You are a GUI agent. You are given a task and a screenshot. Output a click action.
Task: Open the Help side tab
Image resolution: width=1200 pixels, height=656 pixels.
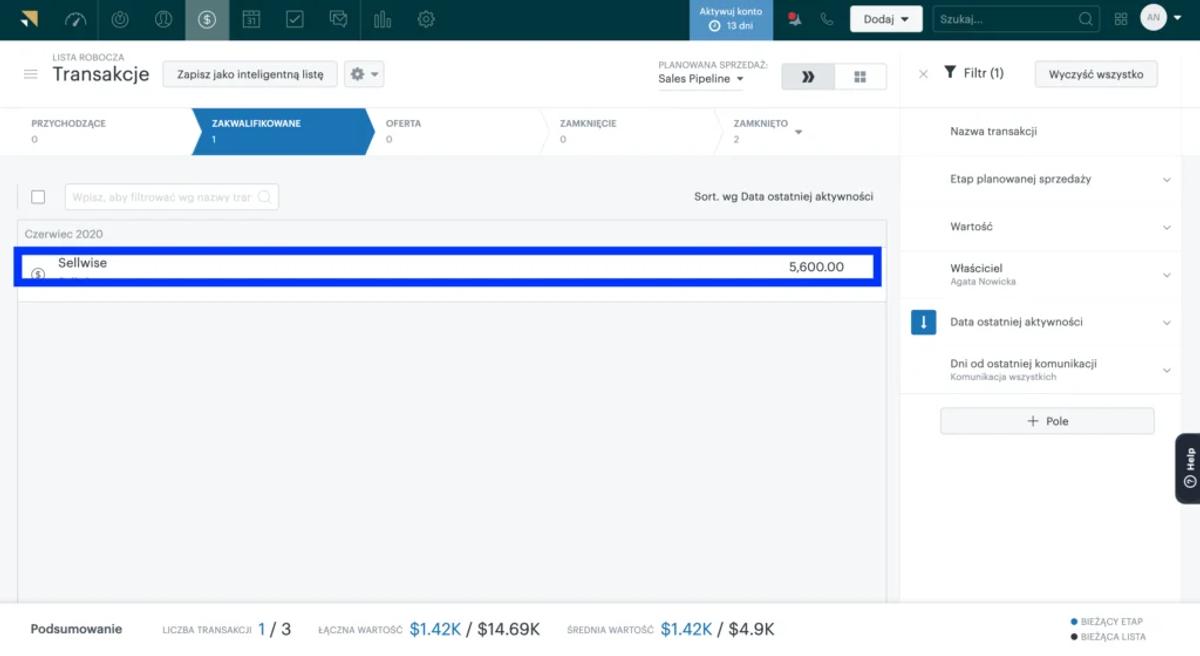1188,468
